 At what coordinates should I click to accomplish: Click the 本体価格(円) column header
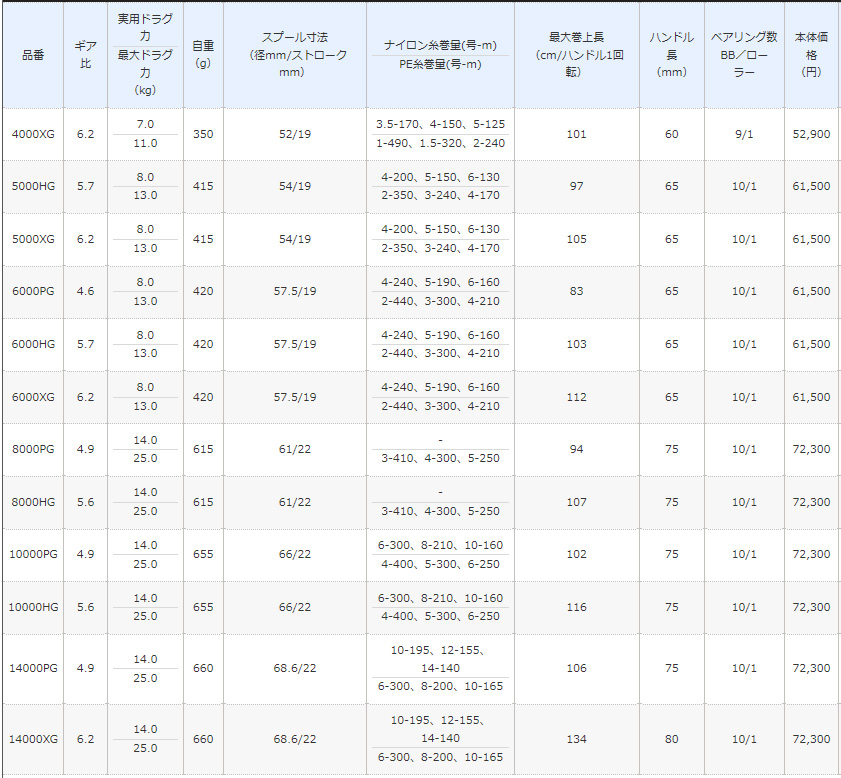[x=812, y=55]
